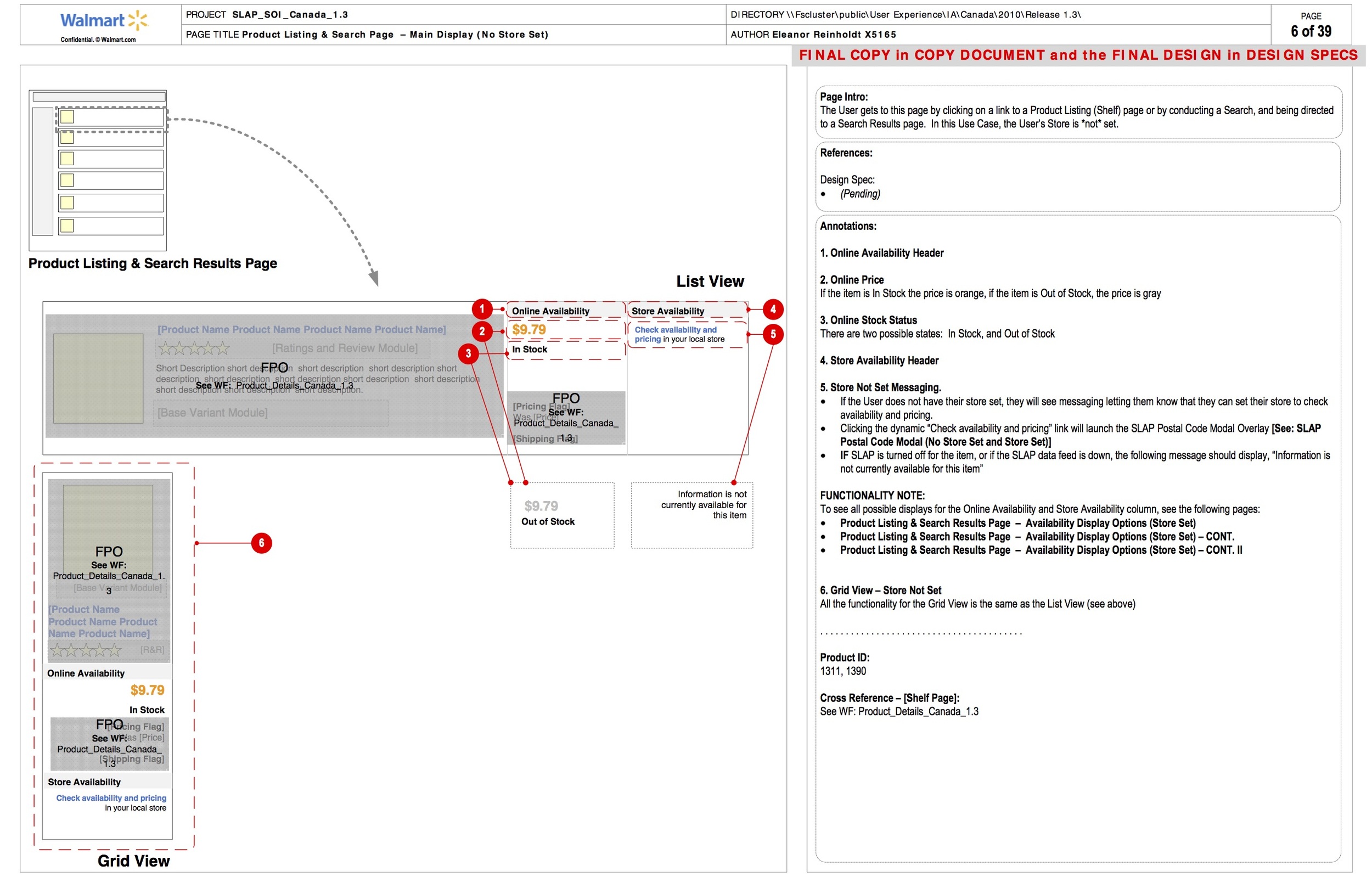Click the star rating in the List View card
This screenshot has height=888, width=1372.
(x=194, y=349)
